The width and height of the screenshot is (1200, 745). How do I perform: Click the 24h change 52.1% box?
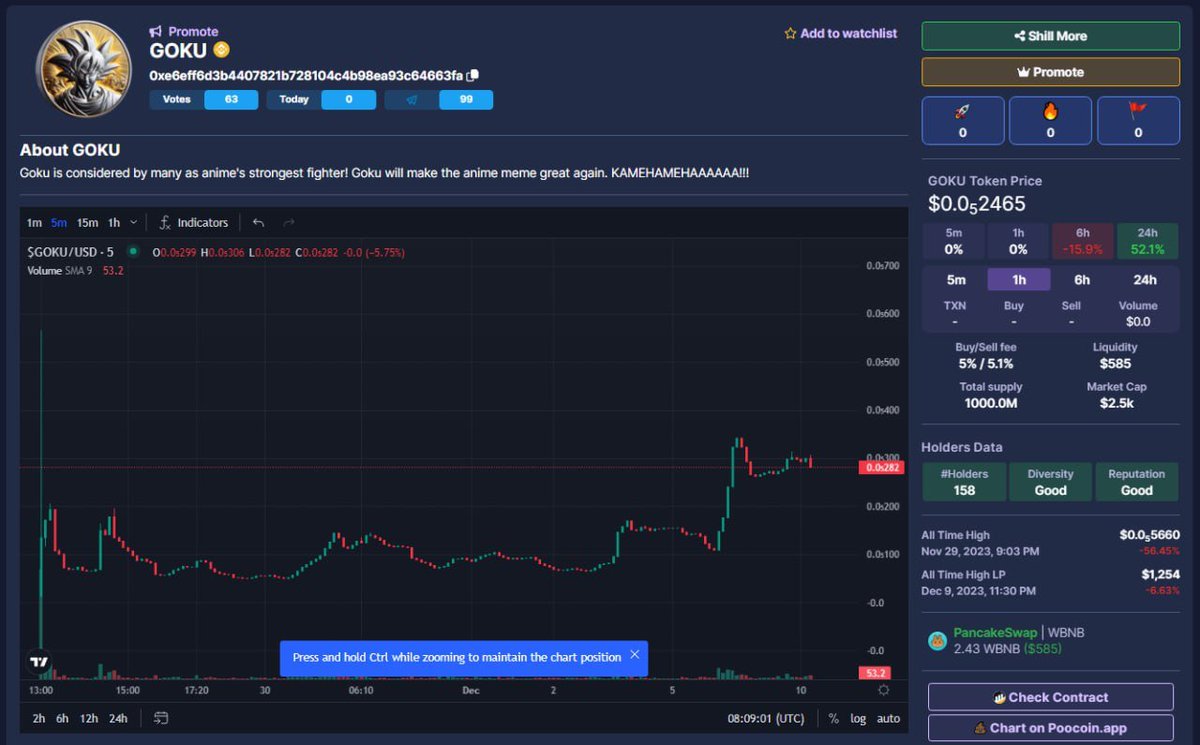(x=1146, y=241)
